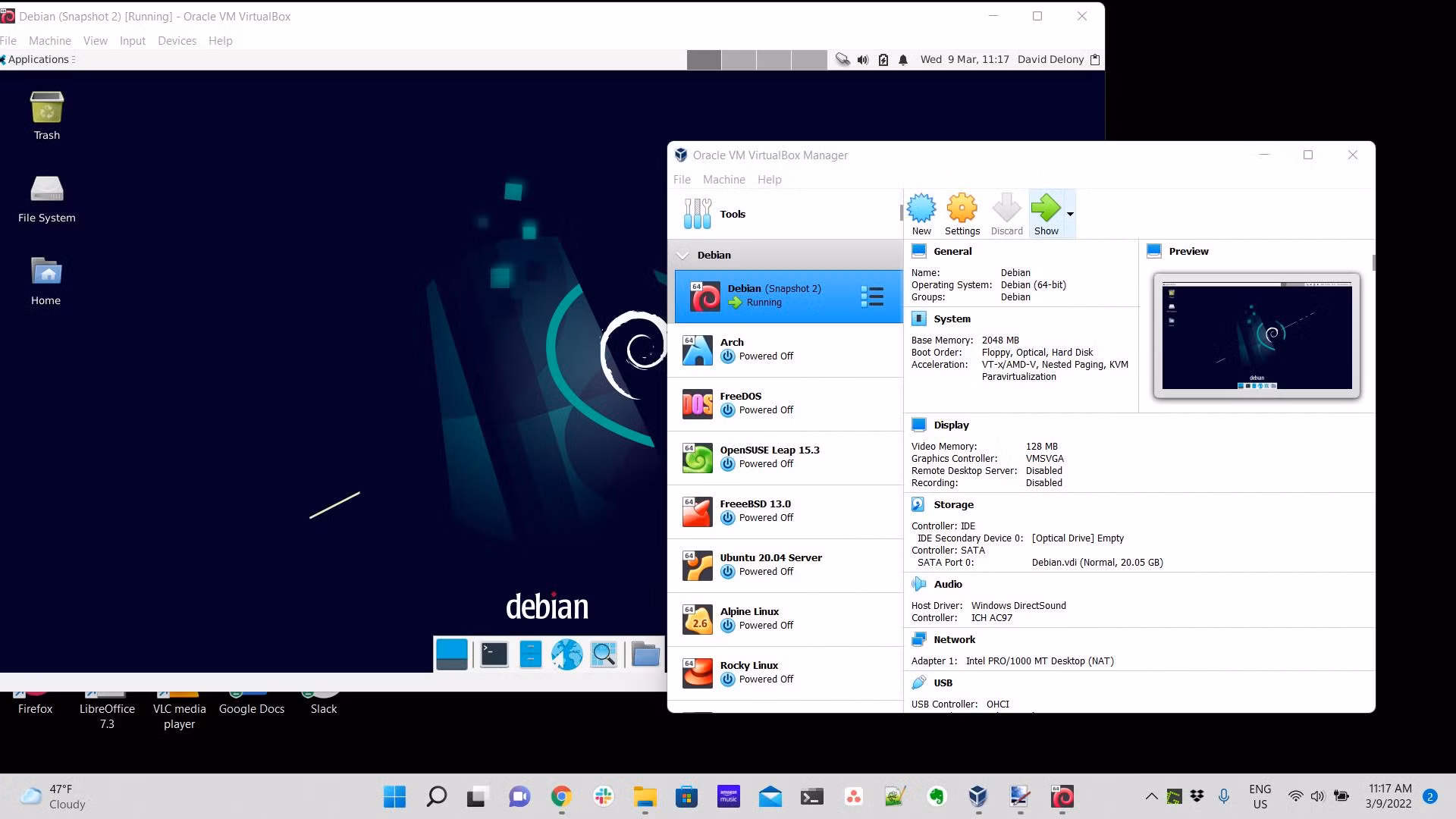1456x819 pixels.
Task: Open Settings with the gear toolbar icon
Action: (962, 208)
